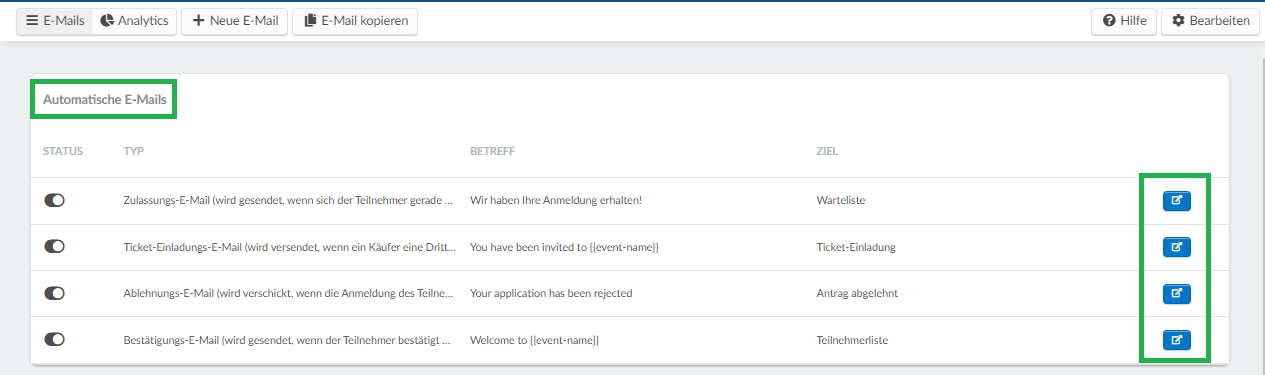Image resolution: width=1265 pixels, height=375 pixels.
Task: Click the Teilnehmerliste target cell
Action: tap(852, 340)
